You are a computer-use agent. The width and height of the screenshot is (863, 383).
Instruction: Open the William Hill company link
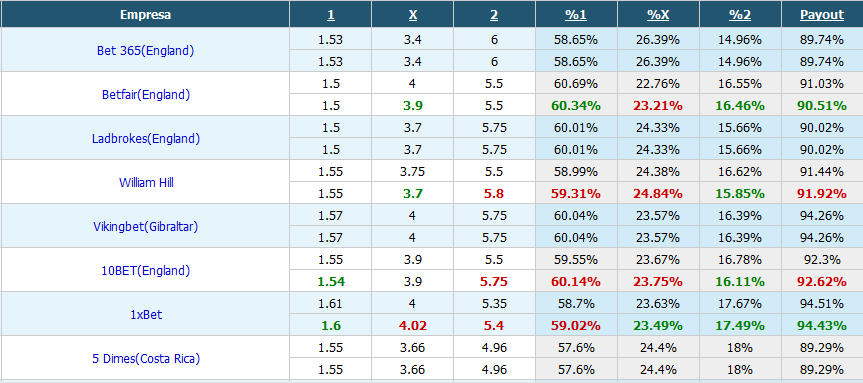(146, 183)
